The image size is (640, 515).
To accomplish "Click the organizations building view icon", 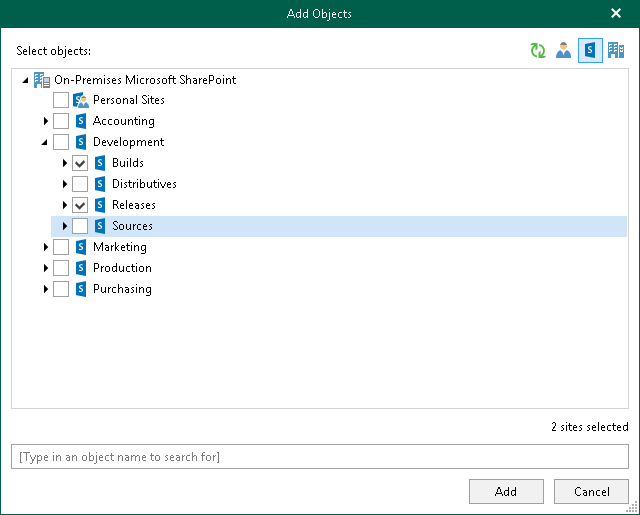I will pos(616,51).
